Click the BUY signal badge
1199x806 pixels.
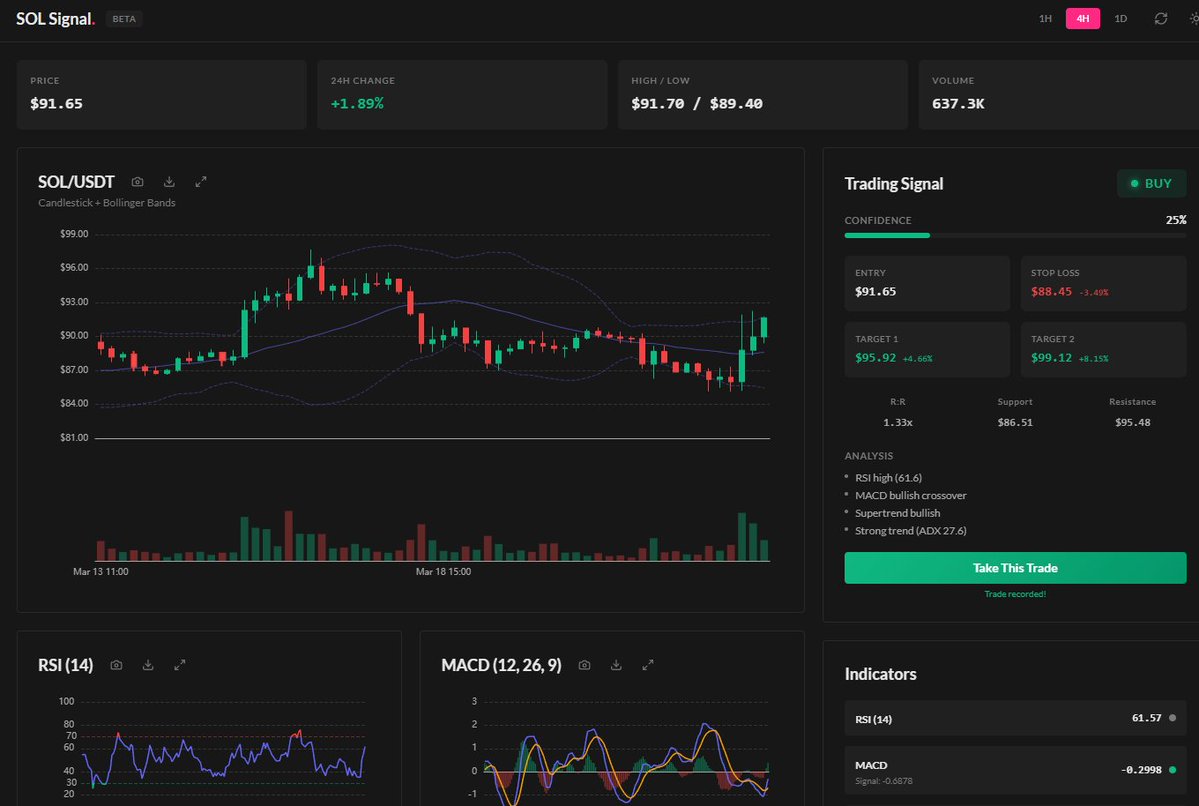[1152, 184]
